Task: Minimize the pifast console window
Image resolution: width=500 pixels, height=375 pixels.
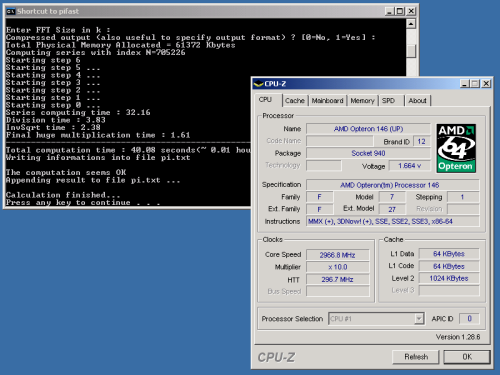Action: tap(390, 11)
